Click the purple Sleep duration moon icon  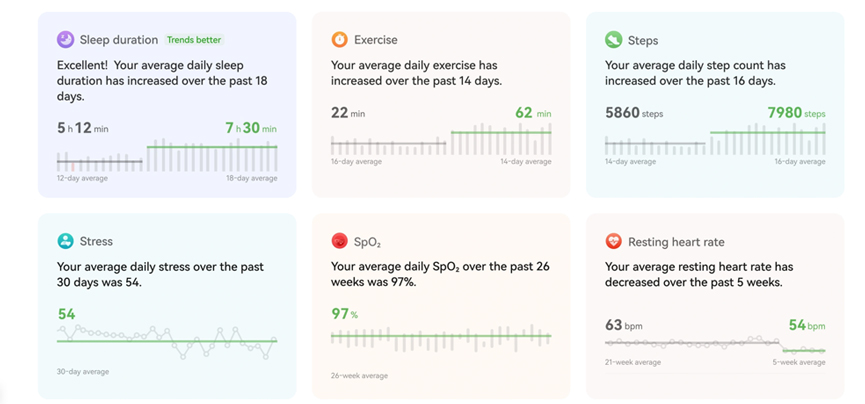click(x=65, y=40)
